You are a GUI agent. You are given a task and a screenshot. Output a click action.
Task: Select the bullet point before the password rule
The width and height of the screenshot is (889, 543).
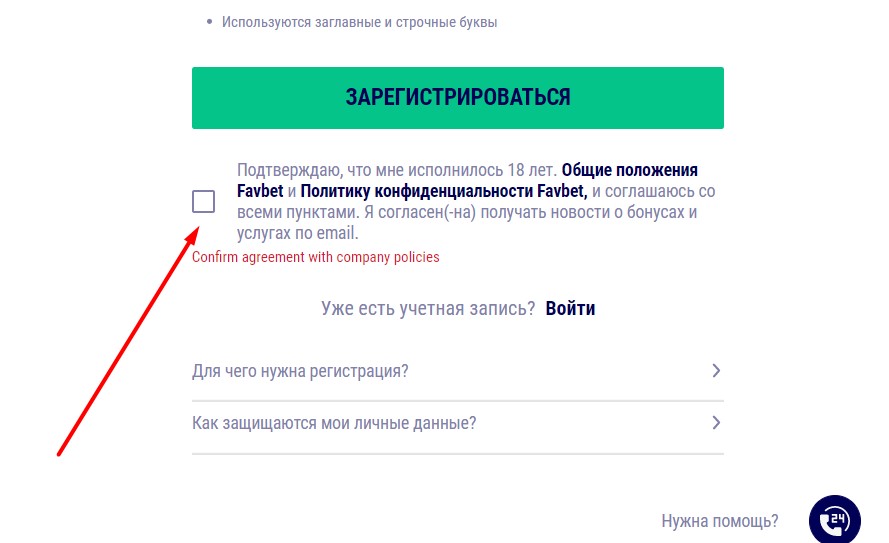click(210, 22)
